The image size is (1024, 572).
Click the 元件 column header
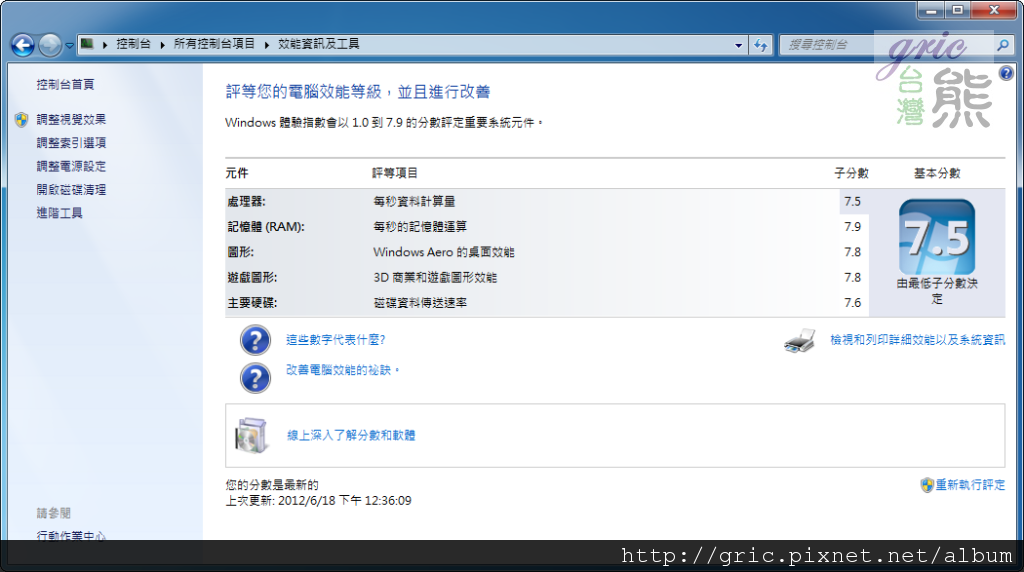tap(237, 173)
